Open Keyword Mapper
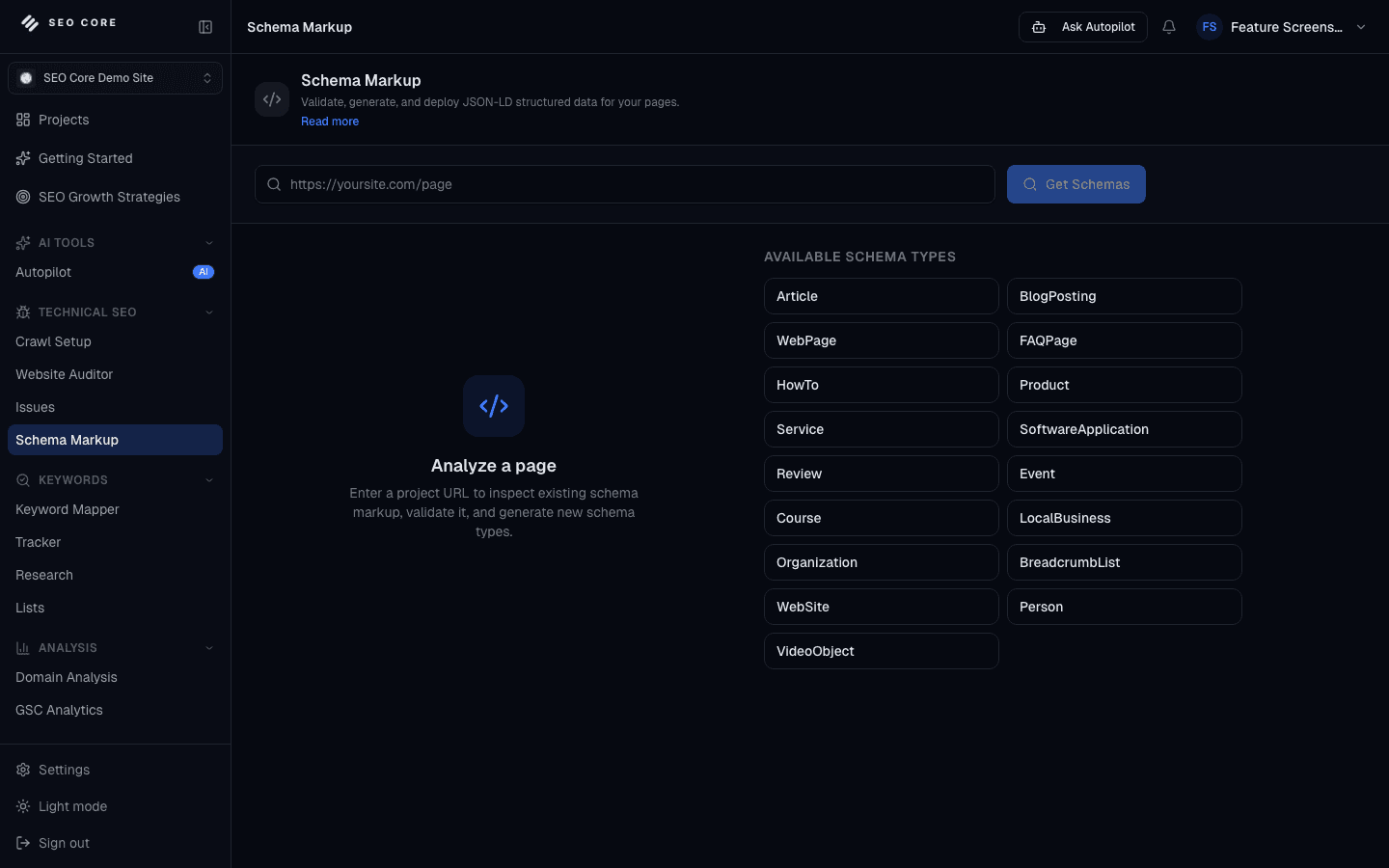This screenshot has height=868, width=1389. [115, 509]
